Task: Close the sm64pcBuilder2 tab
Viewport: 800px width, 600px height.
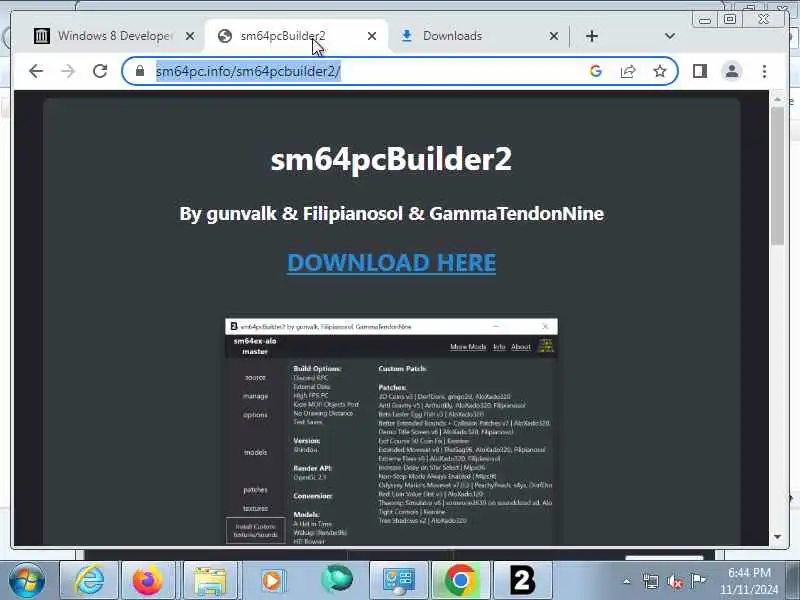Action: pos(372,36)
